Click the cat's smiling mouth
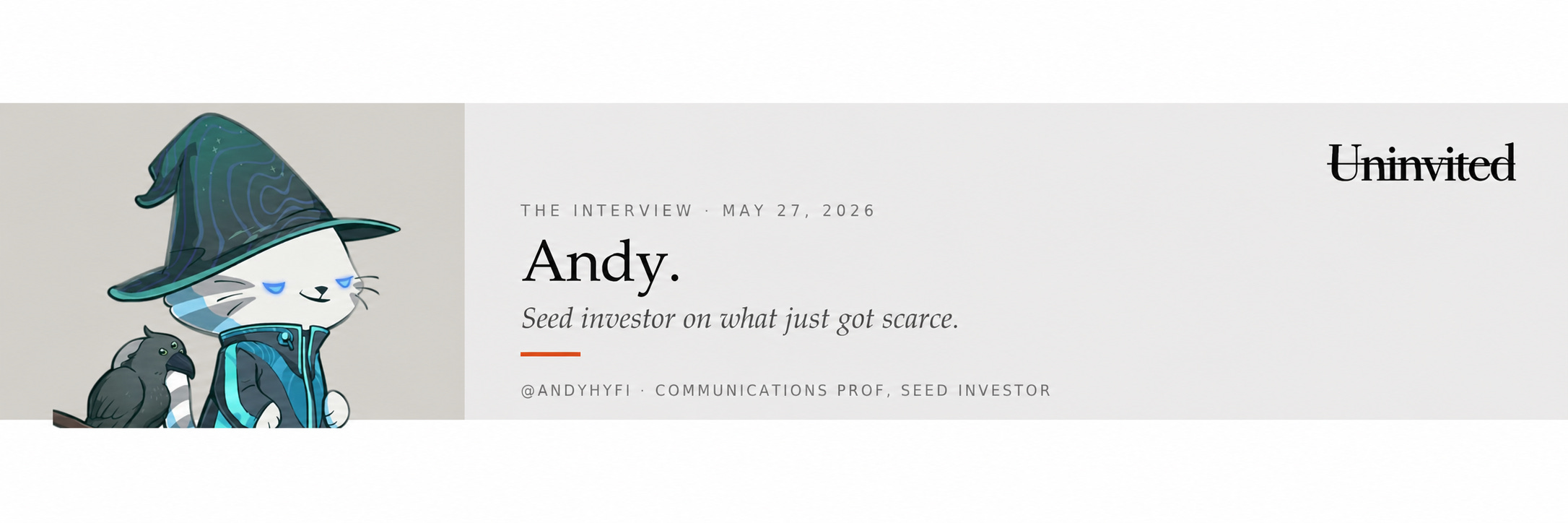Image resolution: width=1568 pixels, height=523 pixels. pyautogui.click(x=316, y=295)
